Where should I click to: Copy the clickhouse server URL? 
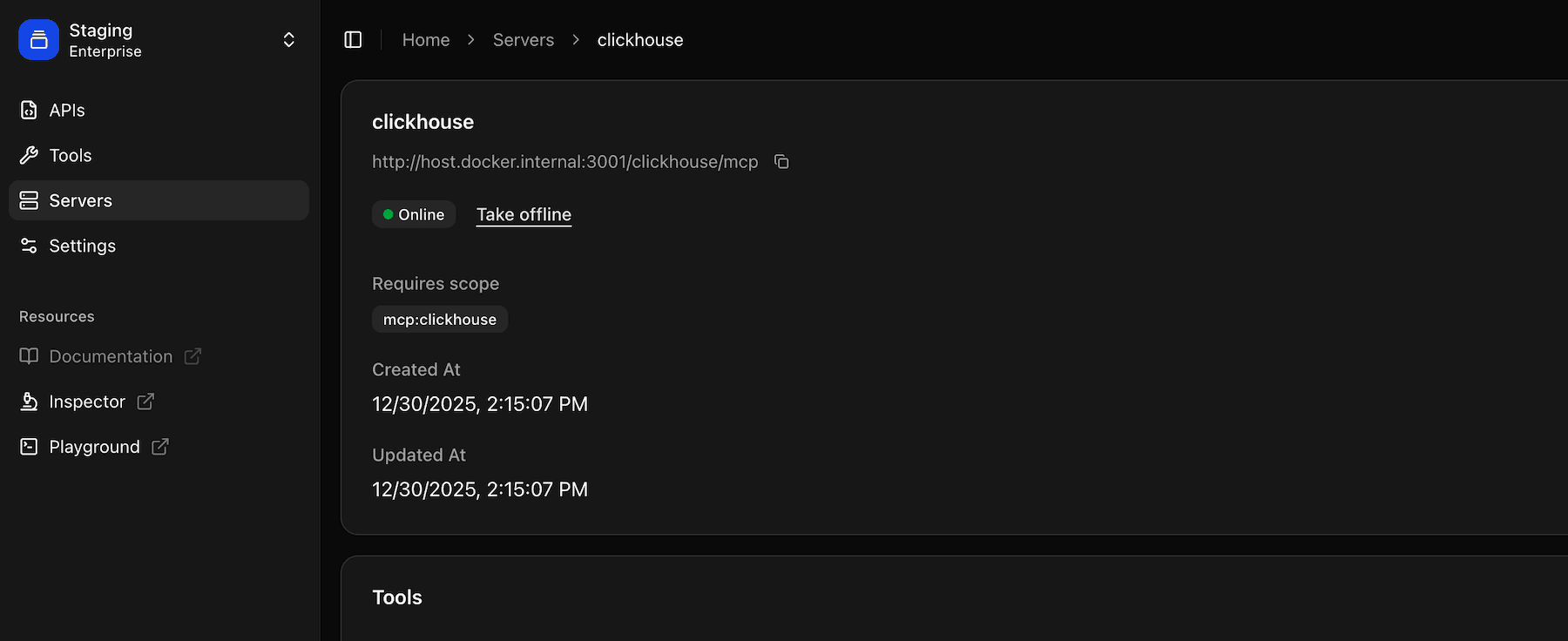[781, 162]
